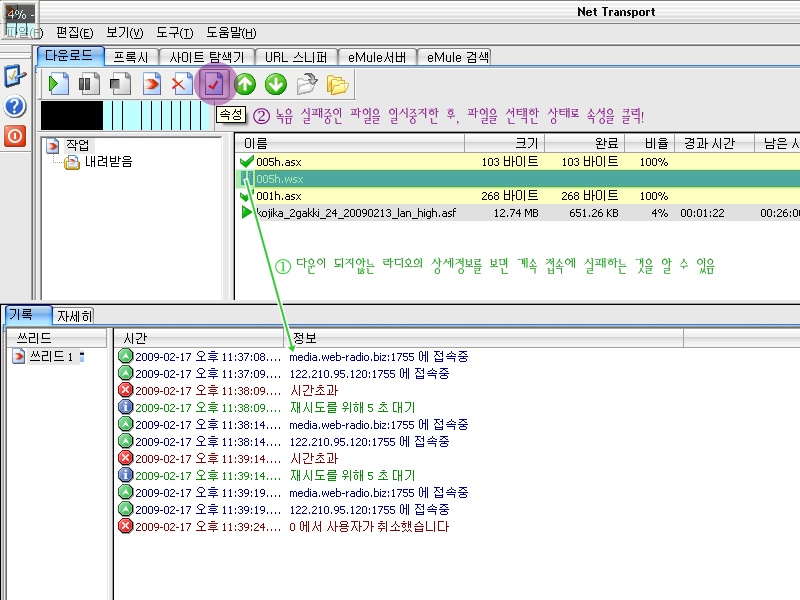The width and height of the screenshot is (800, 600).
Task: Switch to the 프록시 tab
Action: point(131,57)
